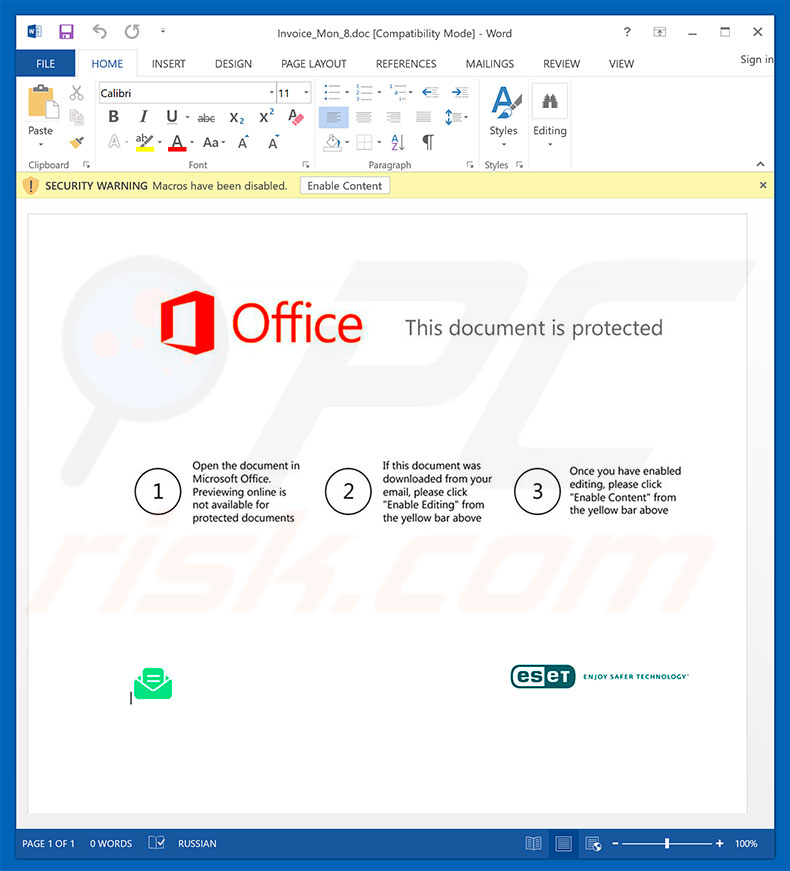Save the document with the floppy icon
The height and width of the screenshot is (871, 790).
point(66,32)
